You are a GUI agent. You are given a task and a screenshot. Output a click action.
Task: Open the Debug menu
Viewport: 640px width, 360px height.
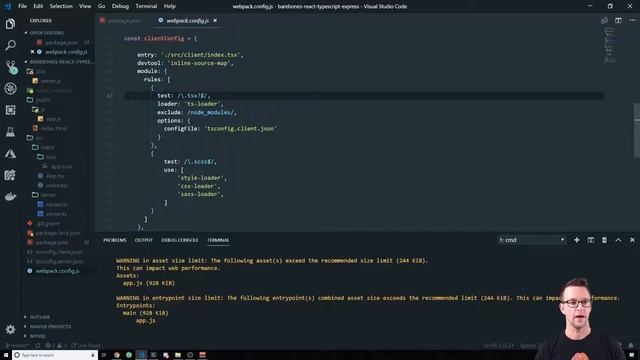120,6
